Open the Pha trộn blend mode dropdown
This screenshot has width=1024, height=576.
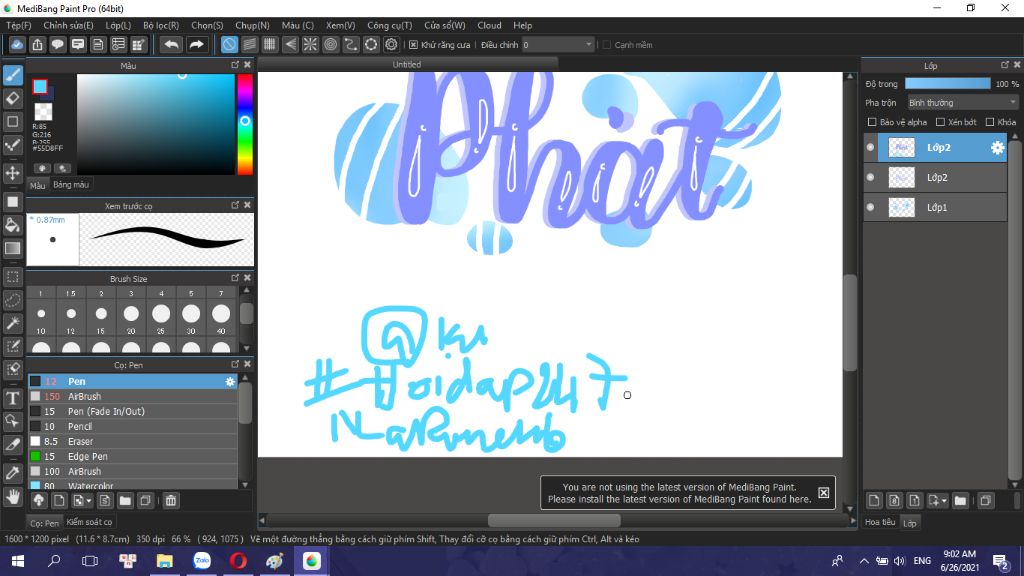[x=963, y=103]
